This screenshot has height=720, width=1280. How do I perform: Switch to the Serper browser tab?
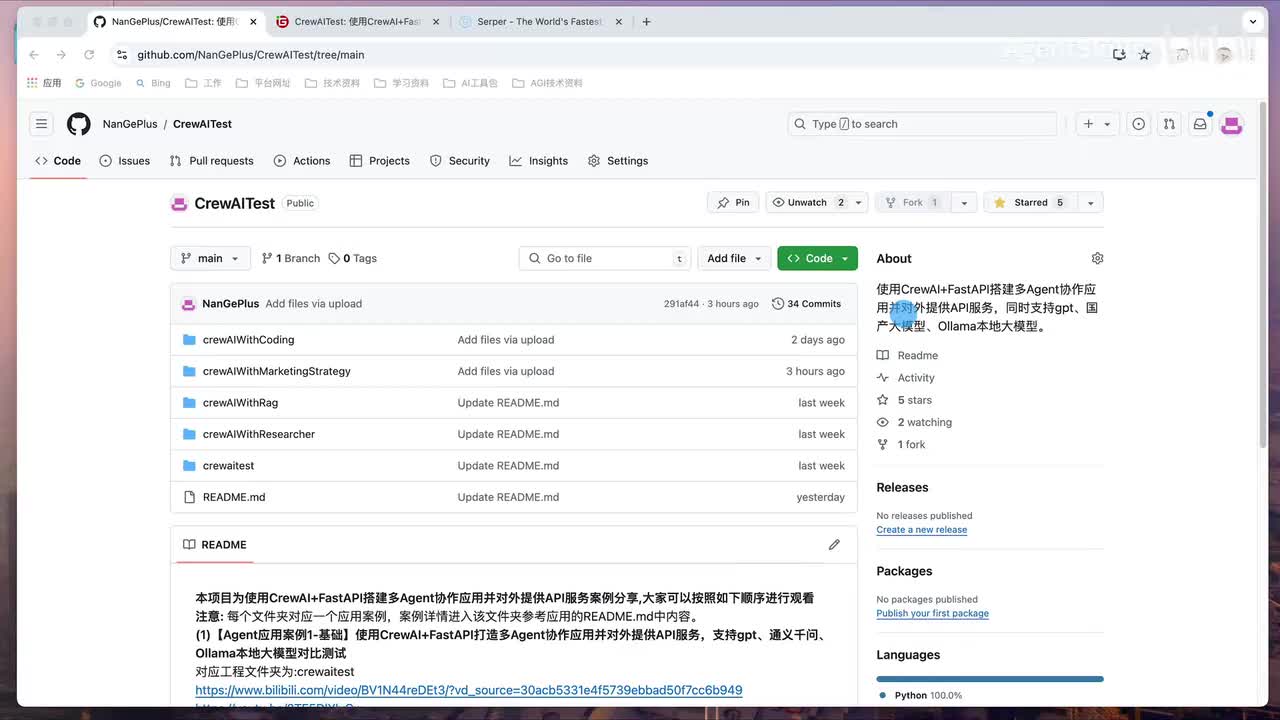point(540,21)
